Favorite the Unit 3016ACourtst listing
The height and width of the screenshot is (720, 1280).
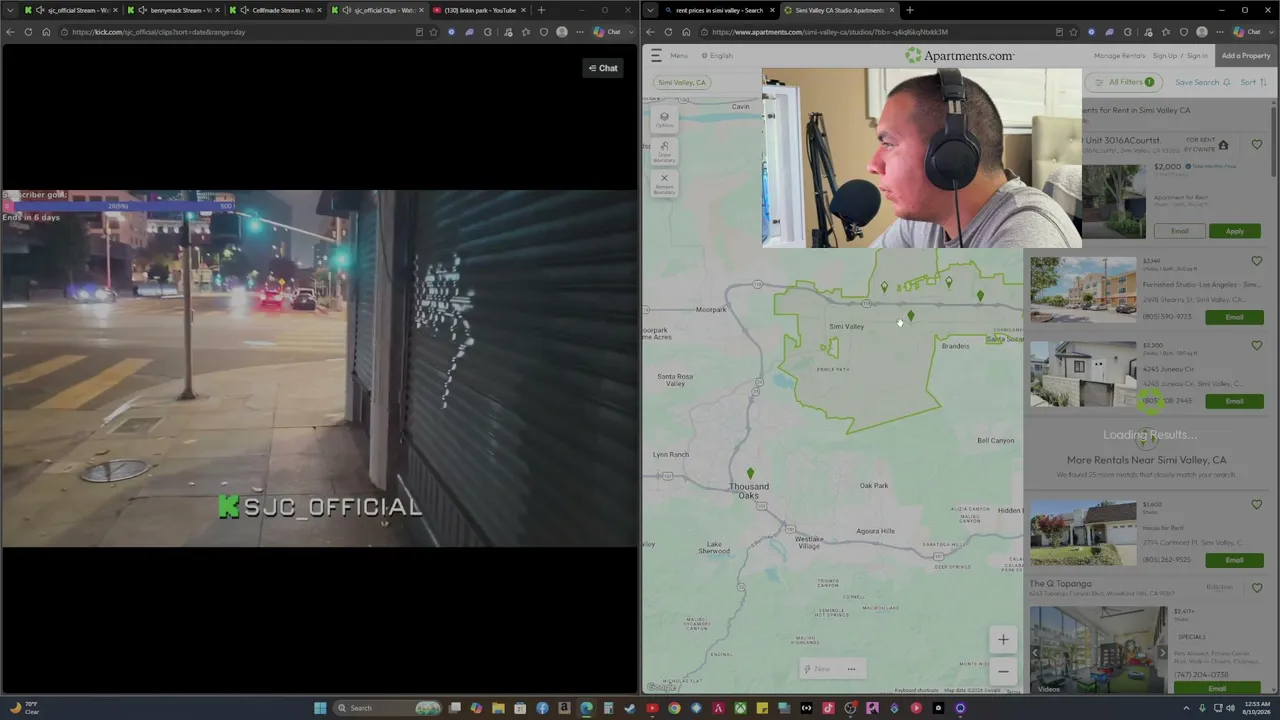[1257, 145]
